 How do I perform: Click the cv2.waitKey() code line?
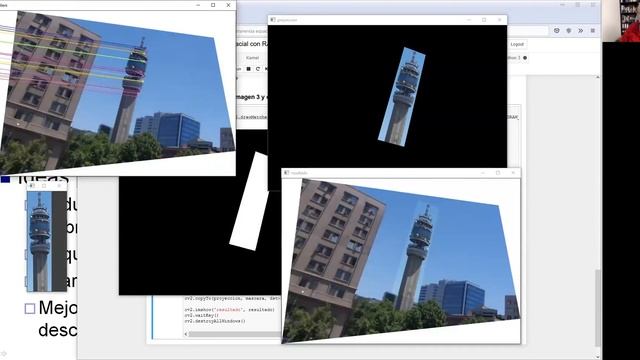[201, 316]
